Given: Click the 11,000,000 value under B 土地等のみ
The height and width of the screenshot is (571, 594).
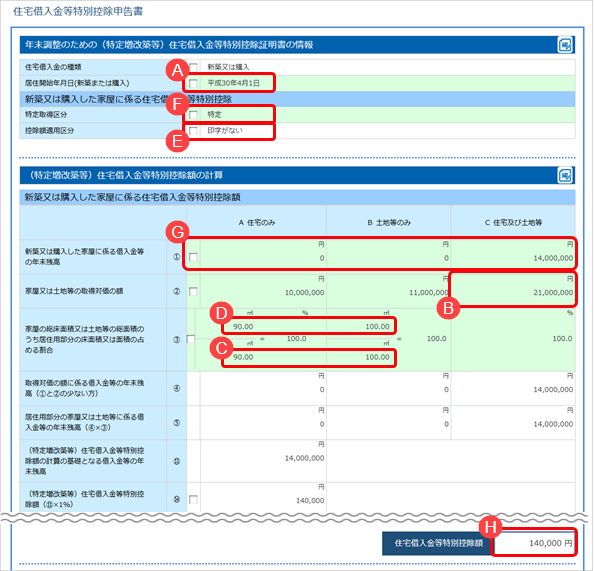Looking at the screenshot, I should click(x=429, y=293).
